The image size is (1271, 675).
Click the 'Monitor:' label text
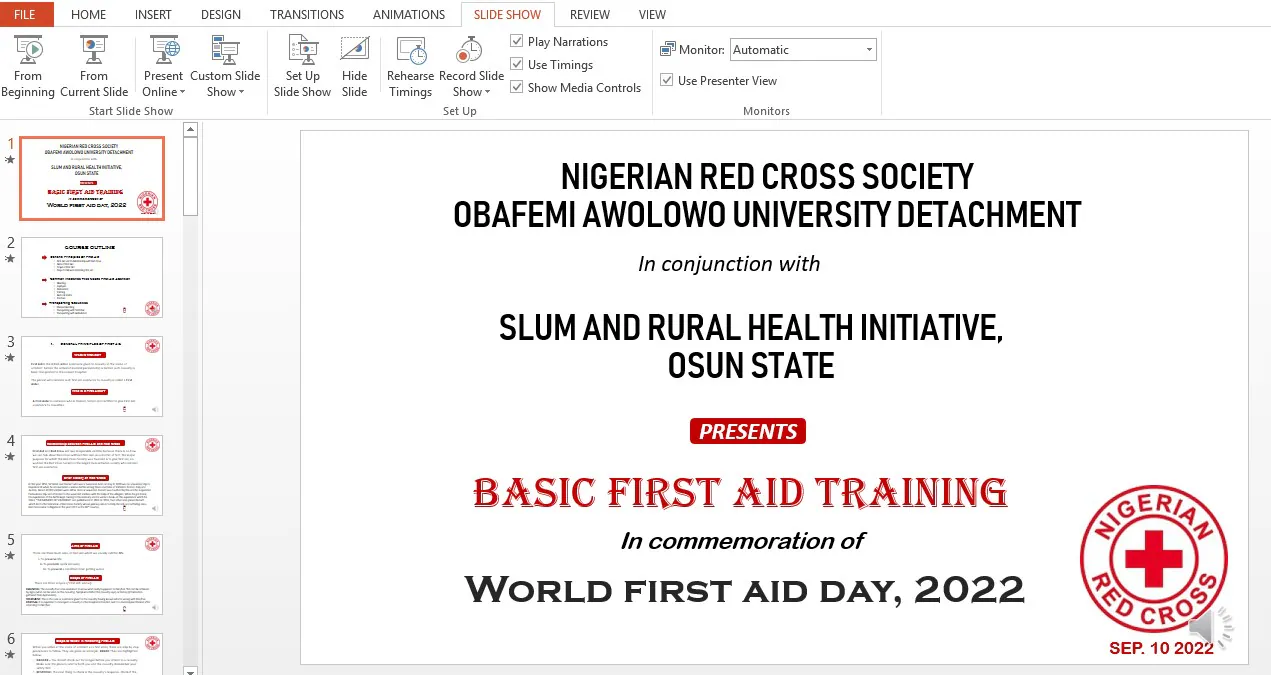pos(702,50)
